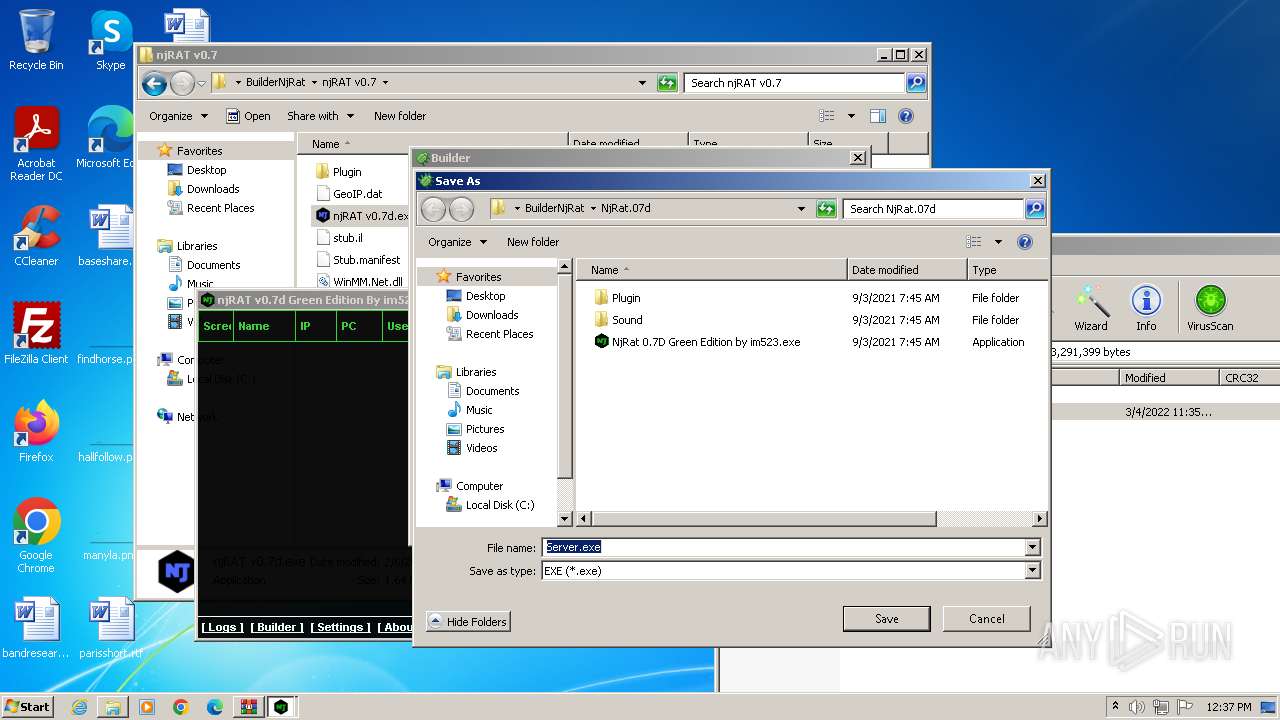Click the help icon in Save As dialog
Screen dimensions: 1280x720
click(1024, 242)
